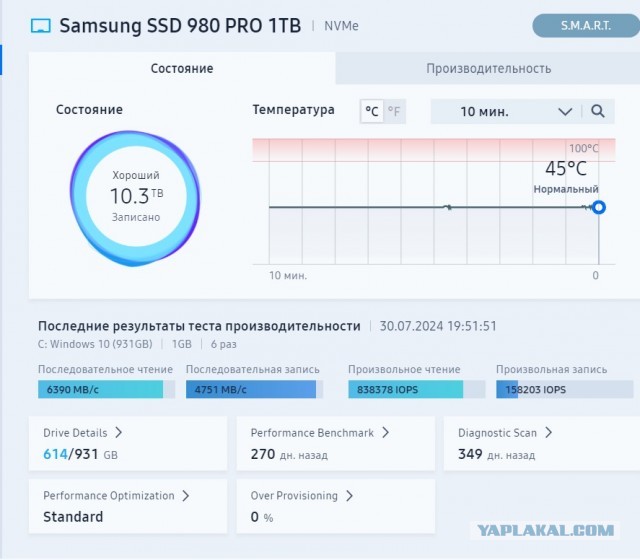
Task: Click the current temperature point on graph
Action: [x=599, y=207]
